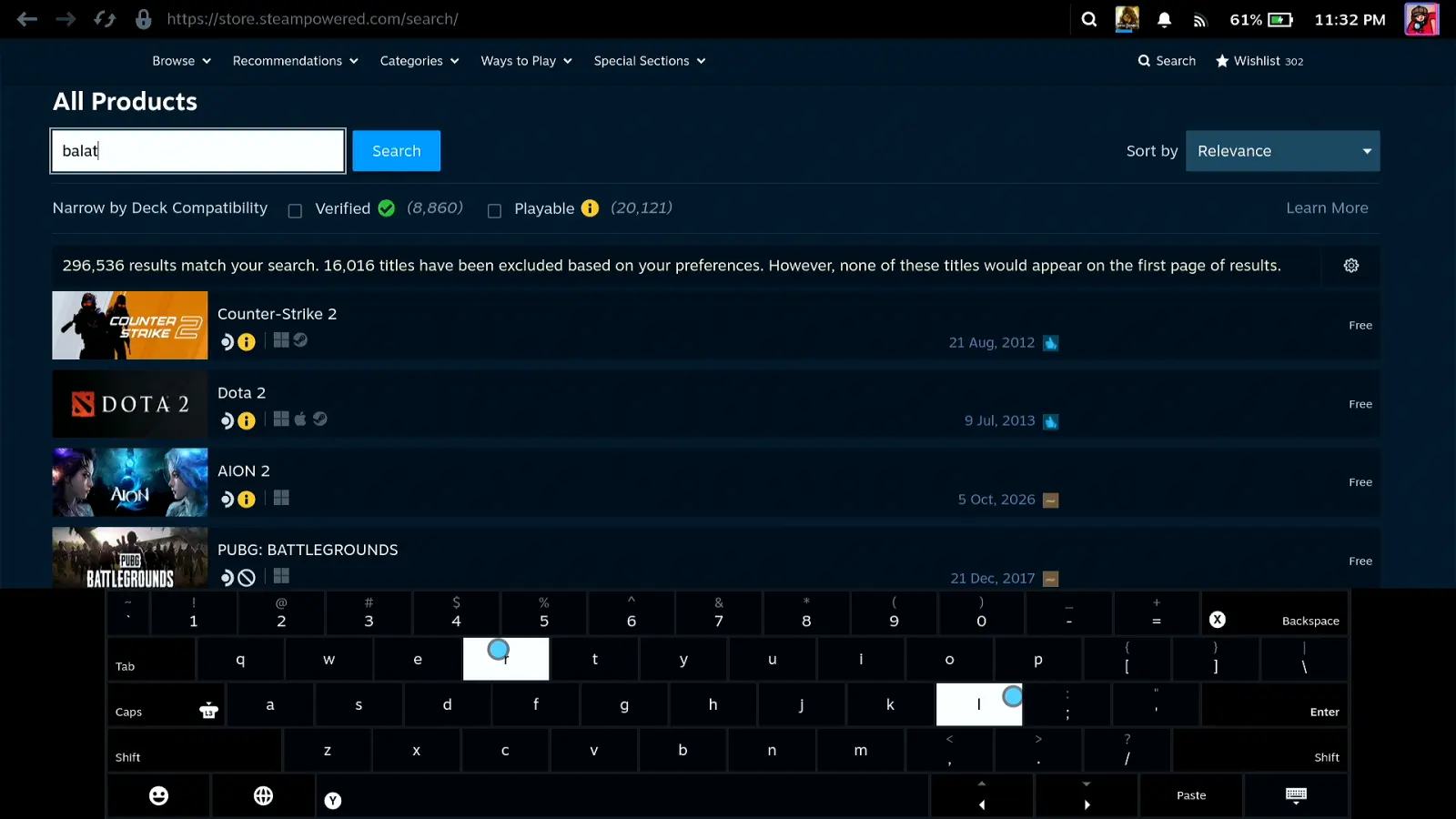Viewport: 1456px width, 819px height.
Task: Click the Verified green checkmark icon
Action: tap(387, 208)
